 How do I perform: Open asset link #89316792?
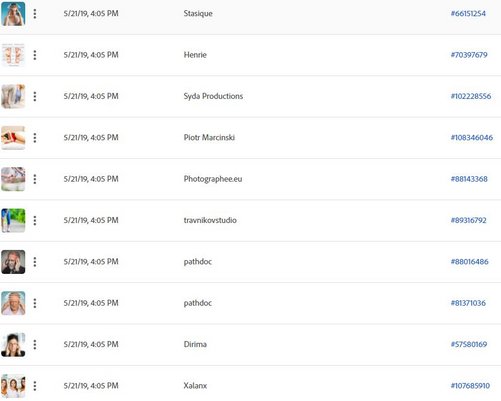pos(468,220)
